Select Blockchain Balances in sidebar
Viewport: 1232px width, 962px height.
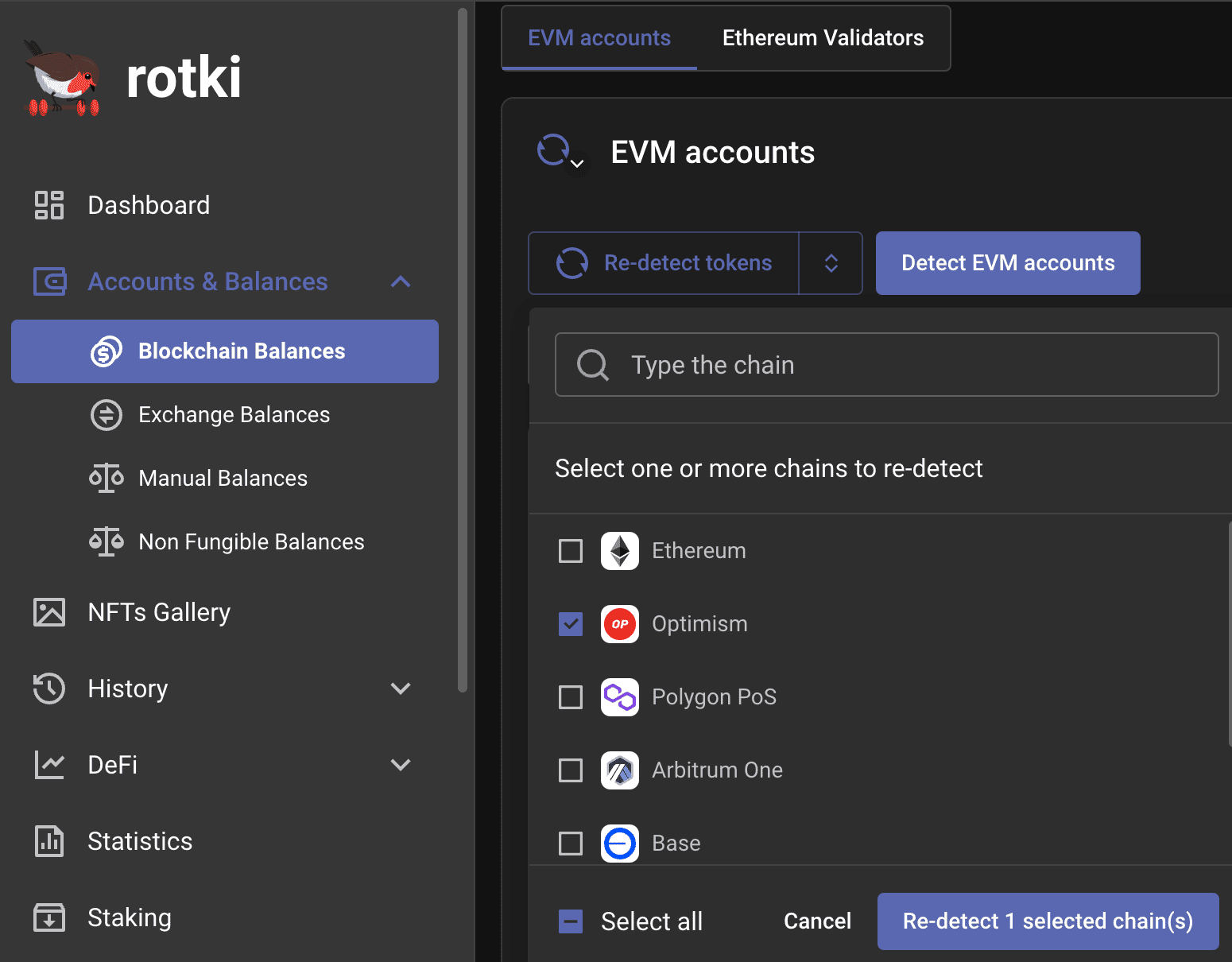225,351
